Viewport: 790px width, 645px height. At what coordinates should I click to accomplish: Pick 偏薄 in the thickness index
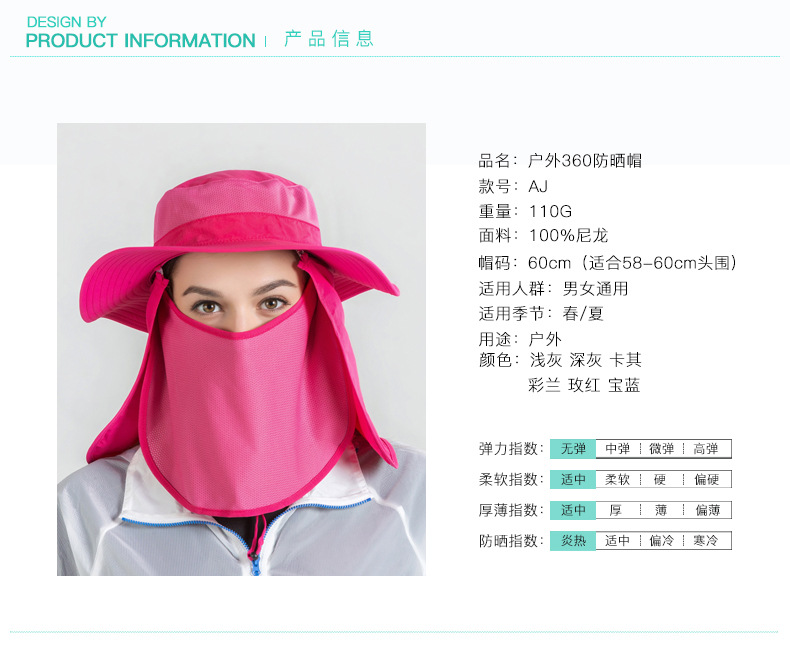[x=707, y=510]
